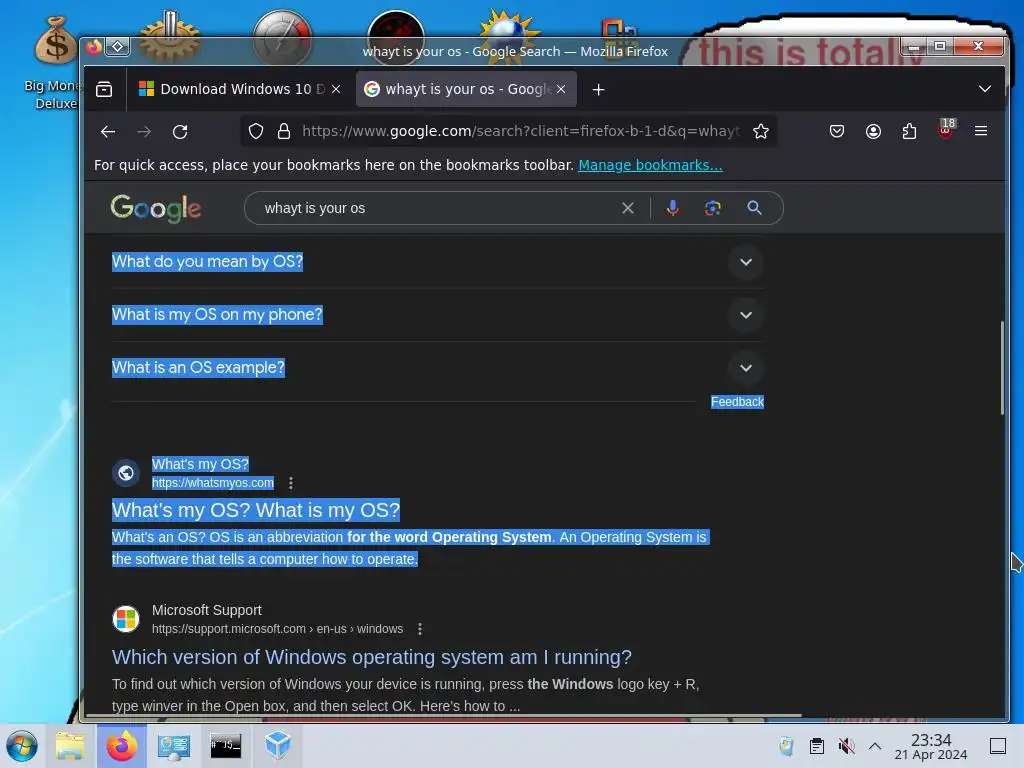Switch to Download Windows 10 tab
Image resolution: width=1024 pixels, height=768 pixels.
coord(240,89)
